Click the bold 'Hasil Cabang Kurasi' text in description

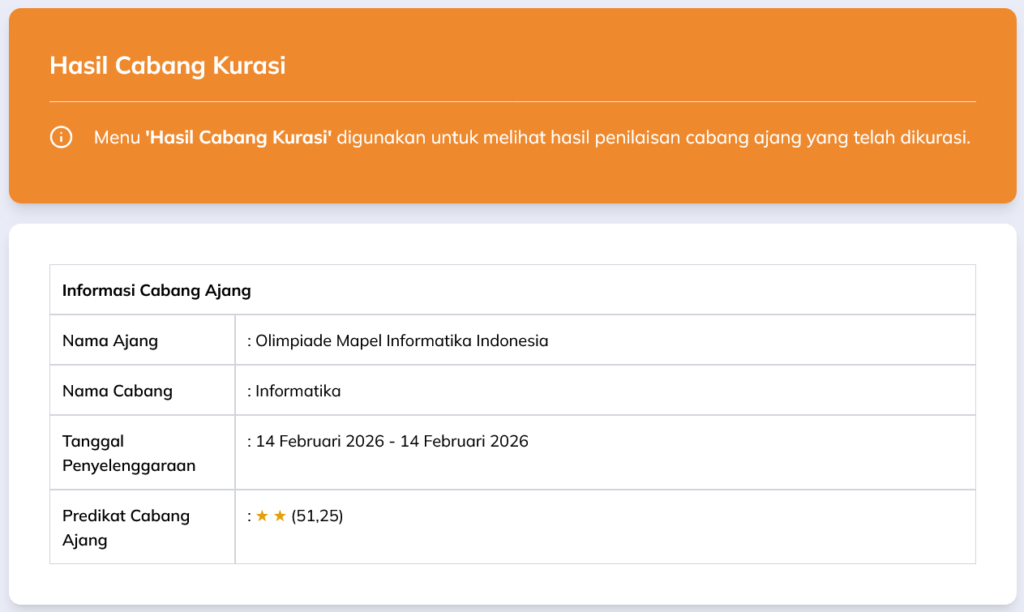[238, 137]
